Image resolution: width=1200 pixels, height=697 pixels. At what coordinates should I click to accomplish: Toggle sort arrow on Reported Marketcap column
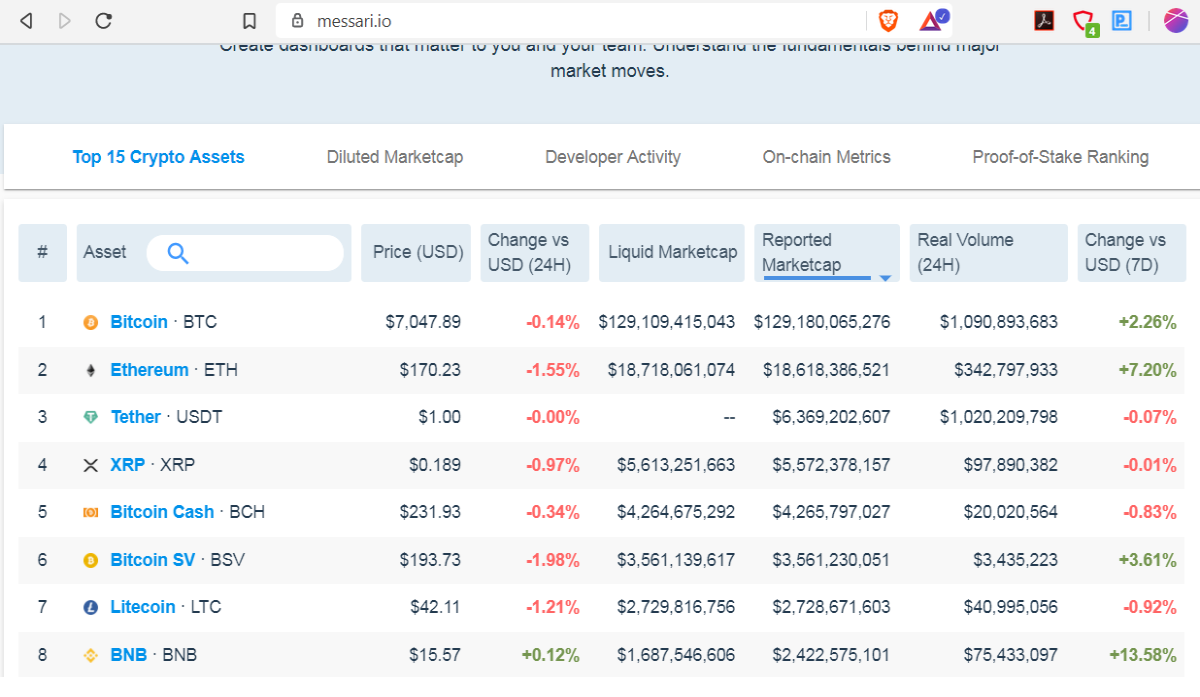(x=885, y=277)
